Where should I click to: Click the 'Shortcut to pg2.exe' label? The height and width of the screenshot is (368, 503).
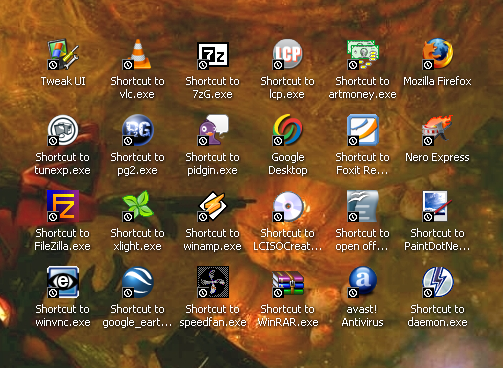click(137, 164)
